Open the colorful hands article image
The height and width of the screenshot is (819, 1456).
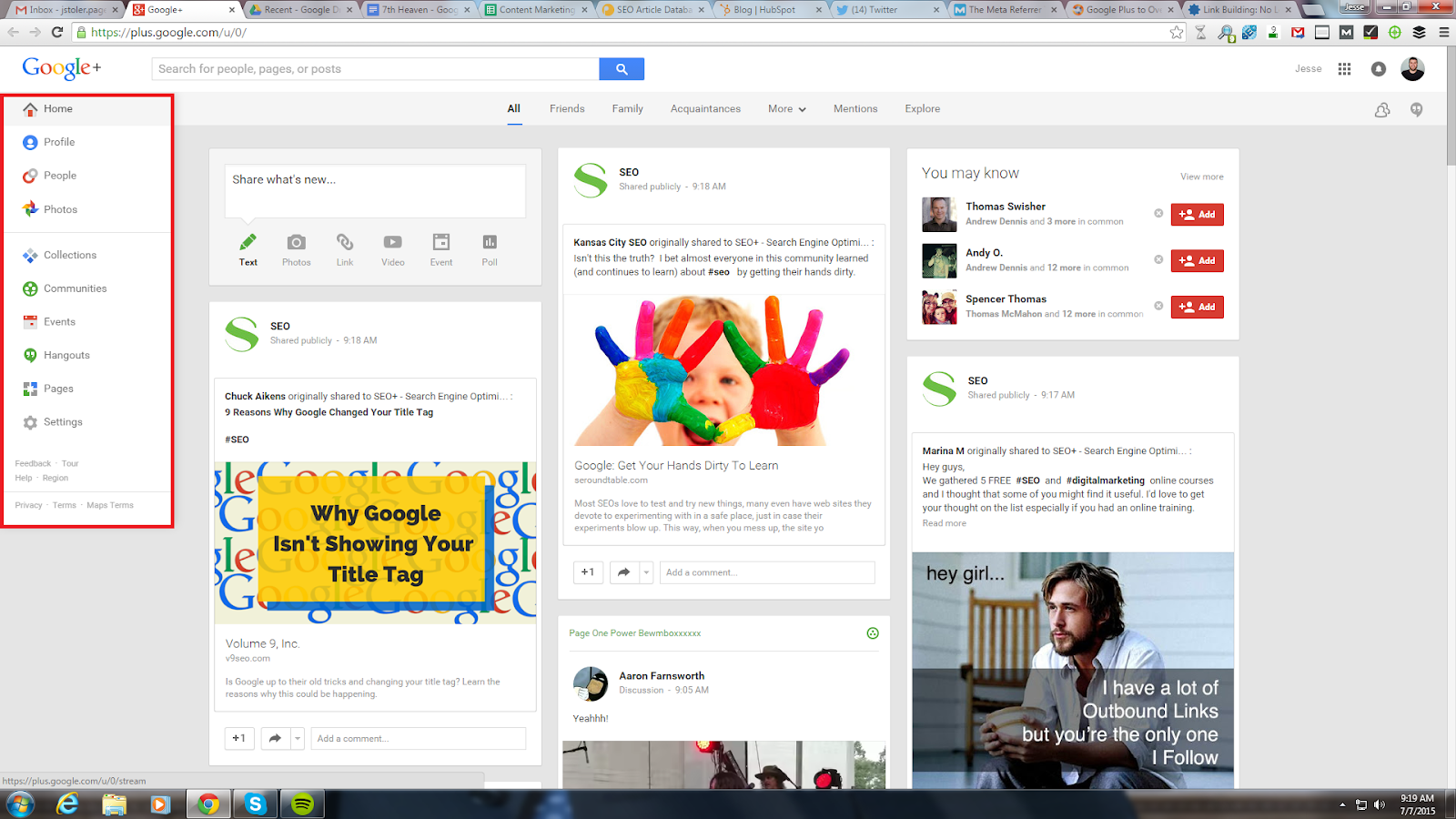[724, 370]
